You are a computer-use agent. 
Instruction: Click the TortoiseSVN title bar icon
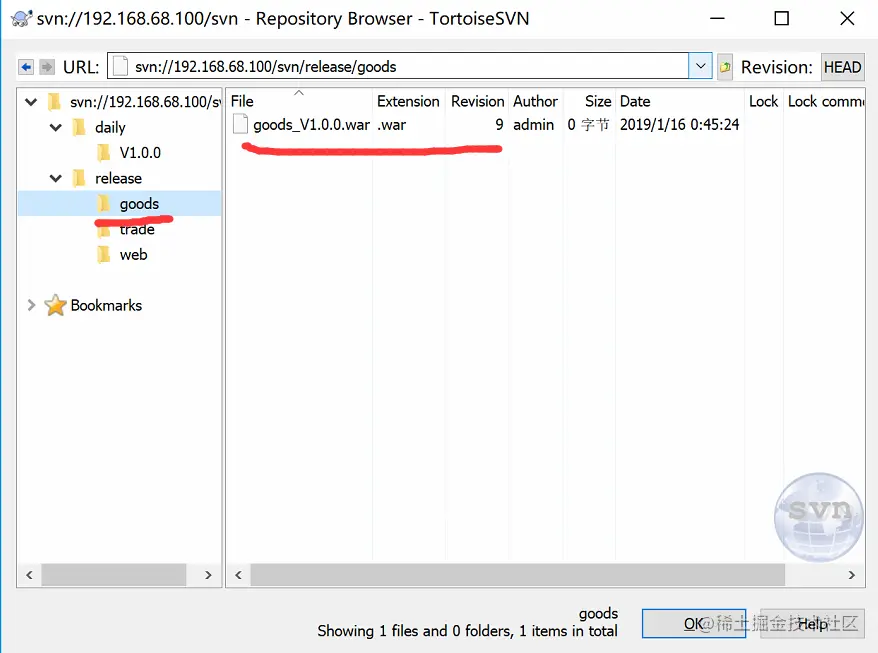point(21,18)
